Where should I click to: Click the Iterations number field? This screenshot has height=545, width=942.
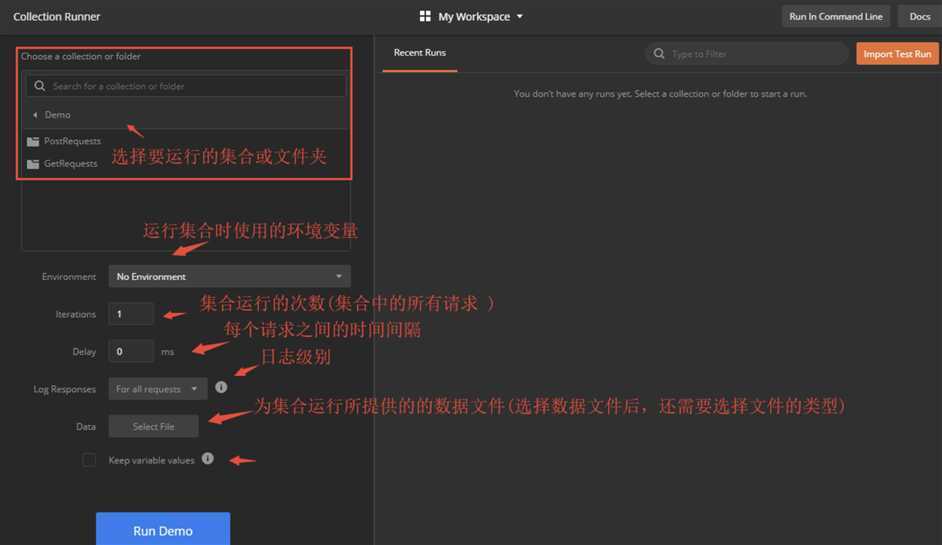pos(131,314)
